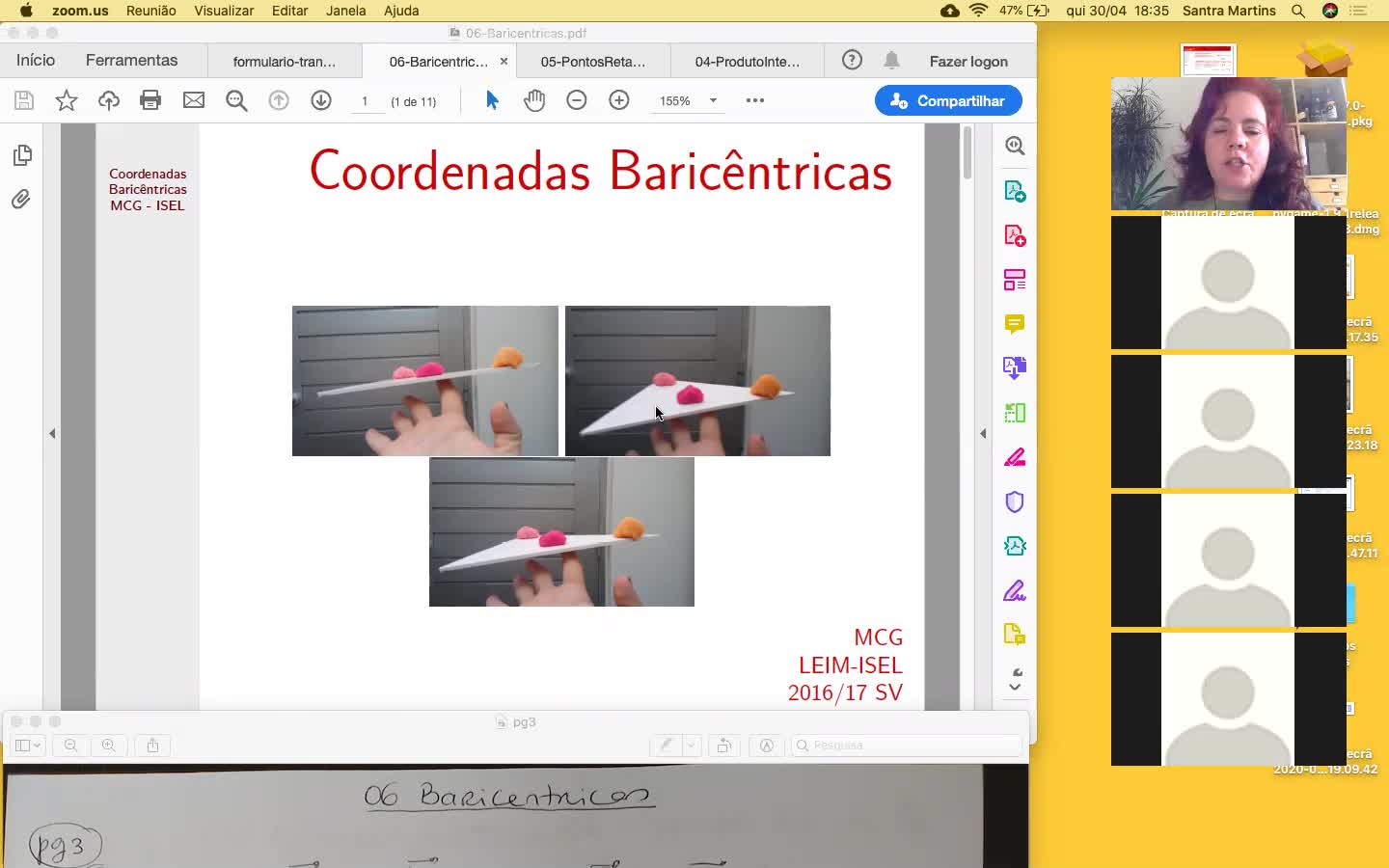Open more tools ellipsis menu
Screen dimensions: 1389x868
point(755,100)
